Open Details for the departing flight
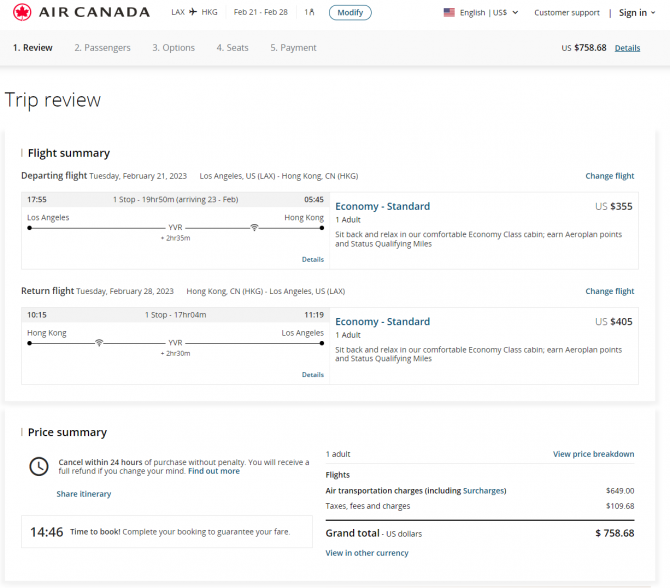670x588 pixels. (313, 259)
